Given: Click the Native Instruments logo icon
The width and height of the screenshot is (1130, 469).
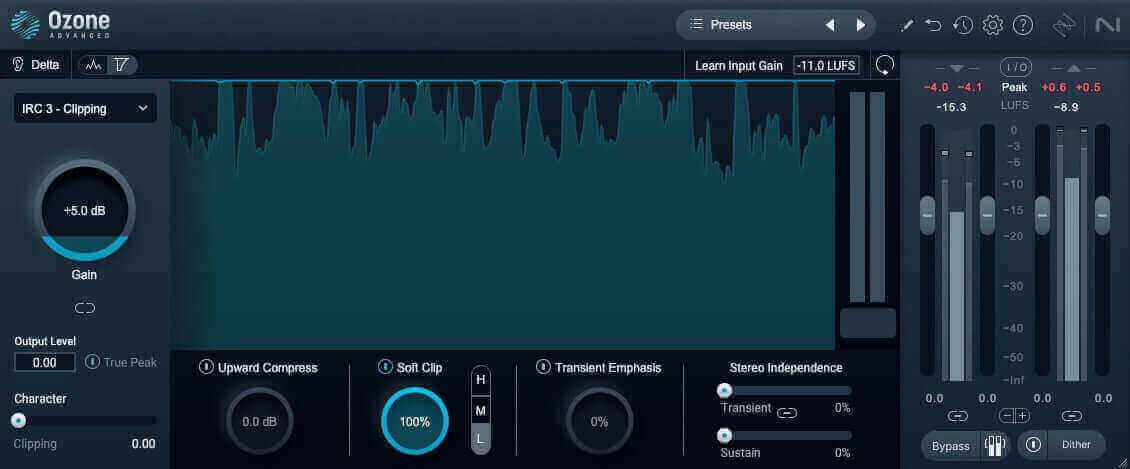Looking at the screenshot, I should point(1106,25).
